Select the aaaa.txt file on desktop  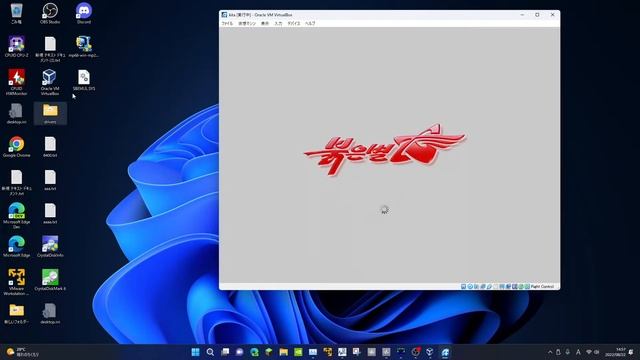click(50, 214)
